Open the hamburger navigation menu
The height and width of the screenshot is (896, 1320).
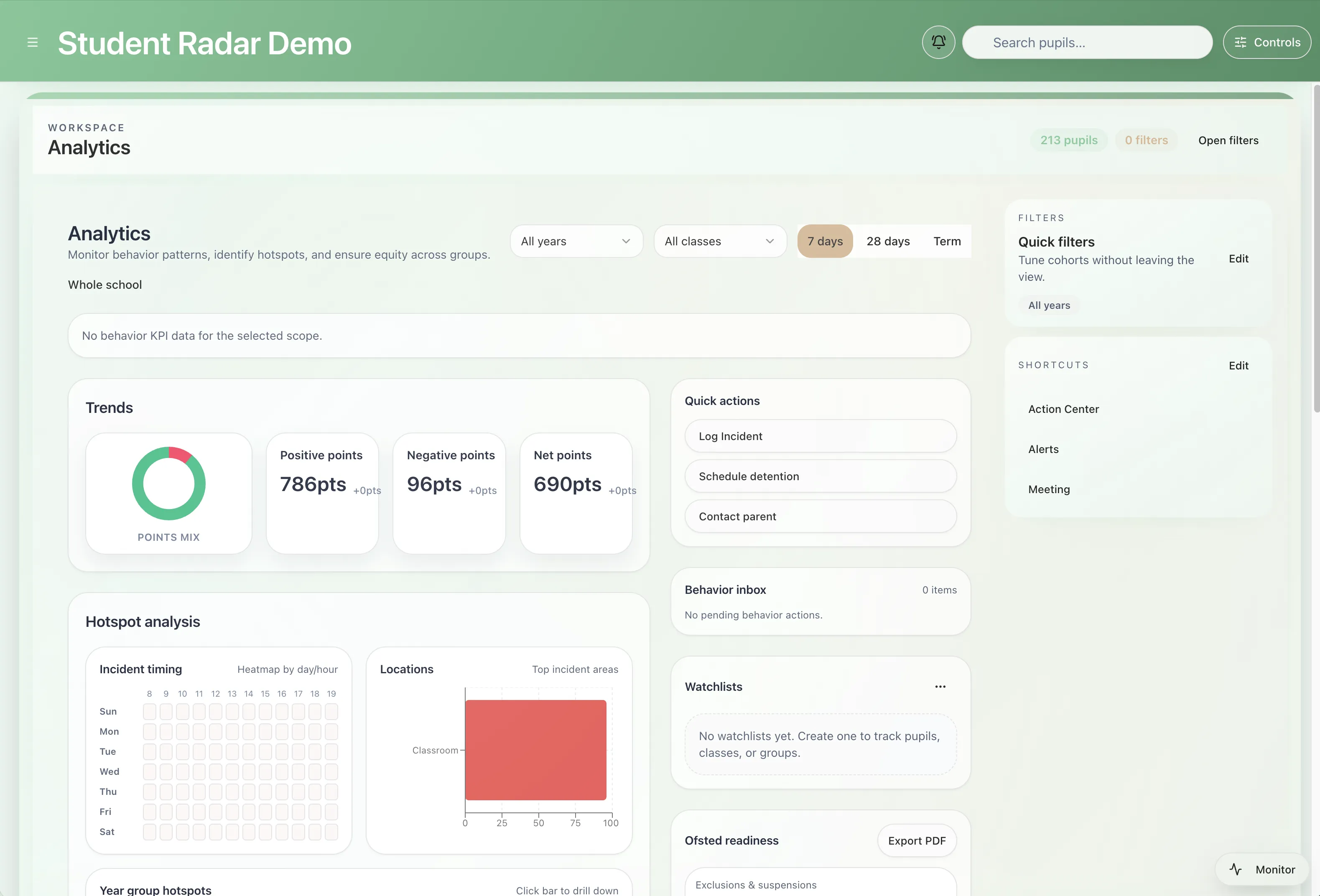(x=32, y=42)
